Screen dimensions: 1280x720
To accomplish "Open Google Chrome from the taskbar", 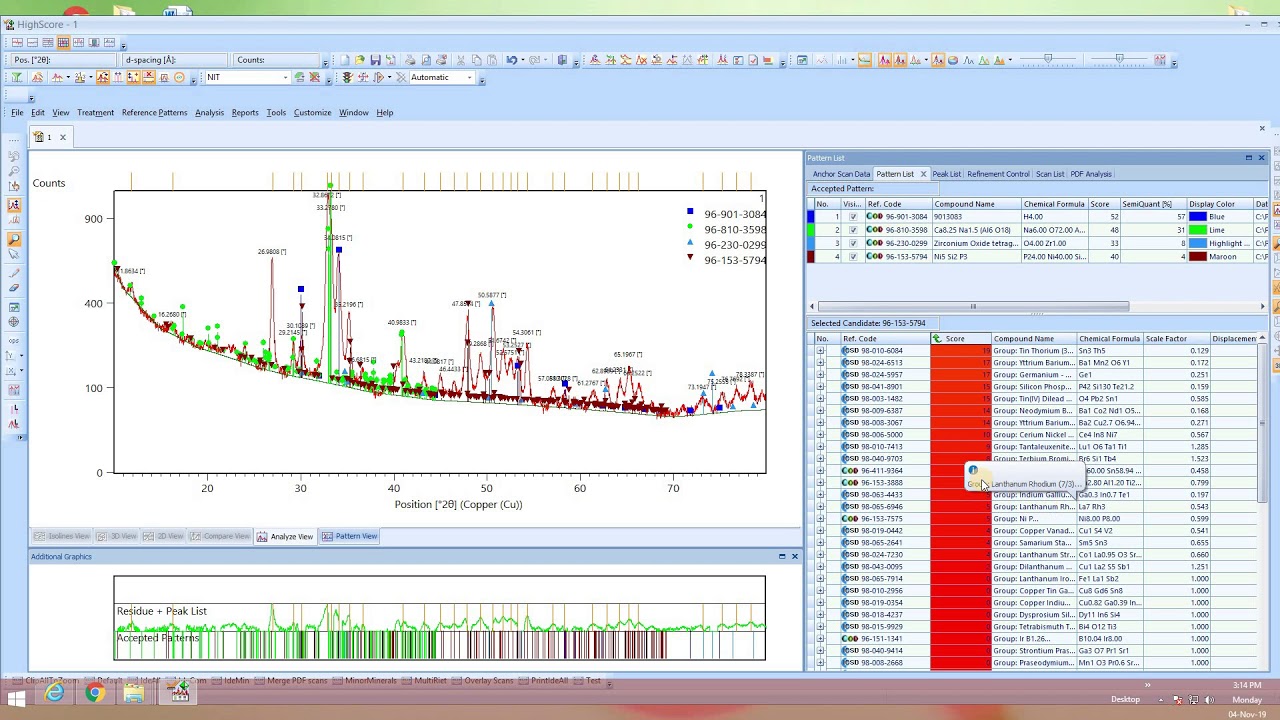I will pyautogui.click(x=94, y=693).
